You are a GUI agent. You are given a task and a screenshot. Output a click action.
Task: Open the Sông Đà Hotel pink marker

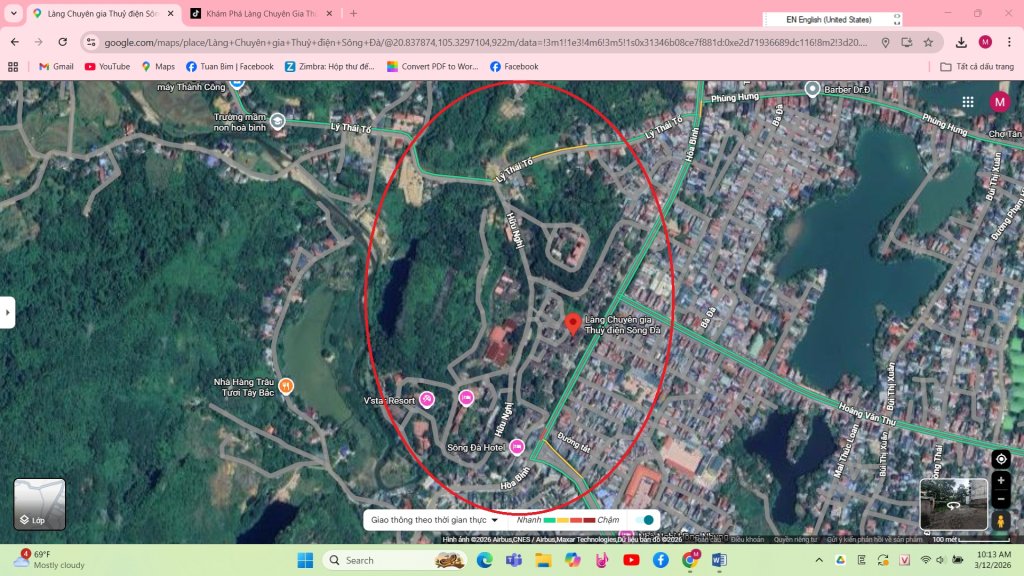(517, 447)
